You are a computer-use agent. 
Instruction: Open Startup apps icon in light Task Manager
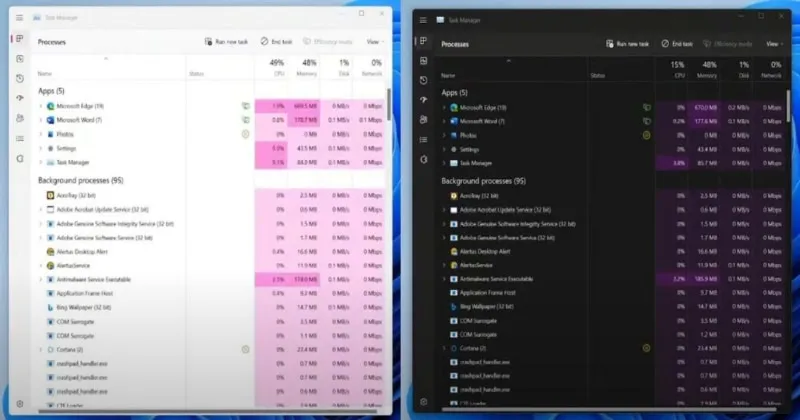click(20, 99)
